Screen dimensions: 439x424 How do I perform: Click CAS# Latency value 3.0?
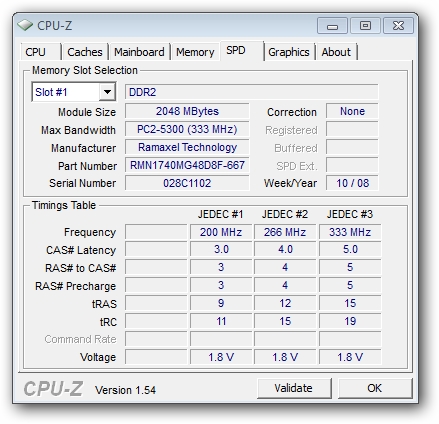pyautogui.click(x=221, y=249)
